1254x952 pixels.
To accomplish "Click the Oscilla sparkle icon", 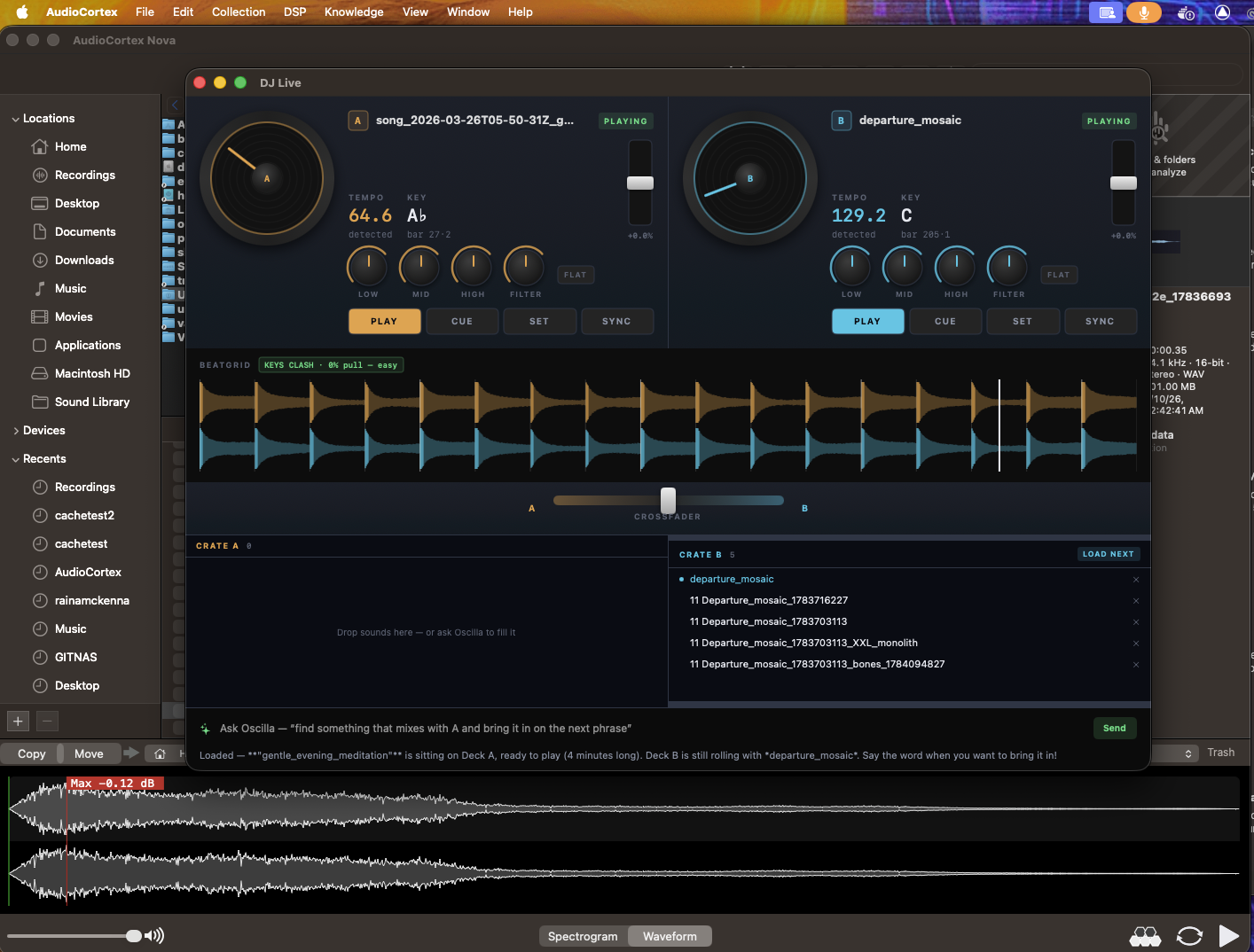I will [x=206, y=729].
